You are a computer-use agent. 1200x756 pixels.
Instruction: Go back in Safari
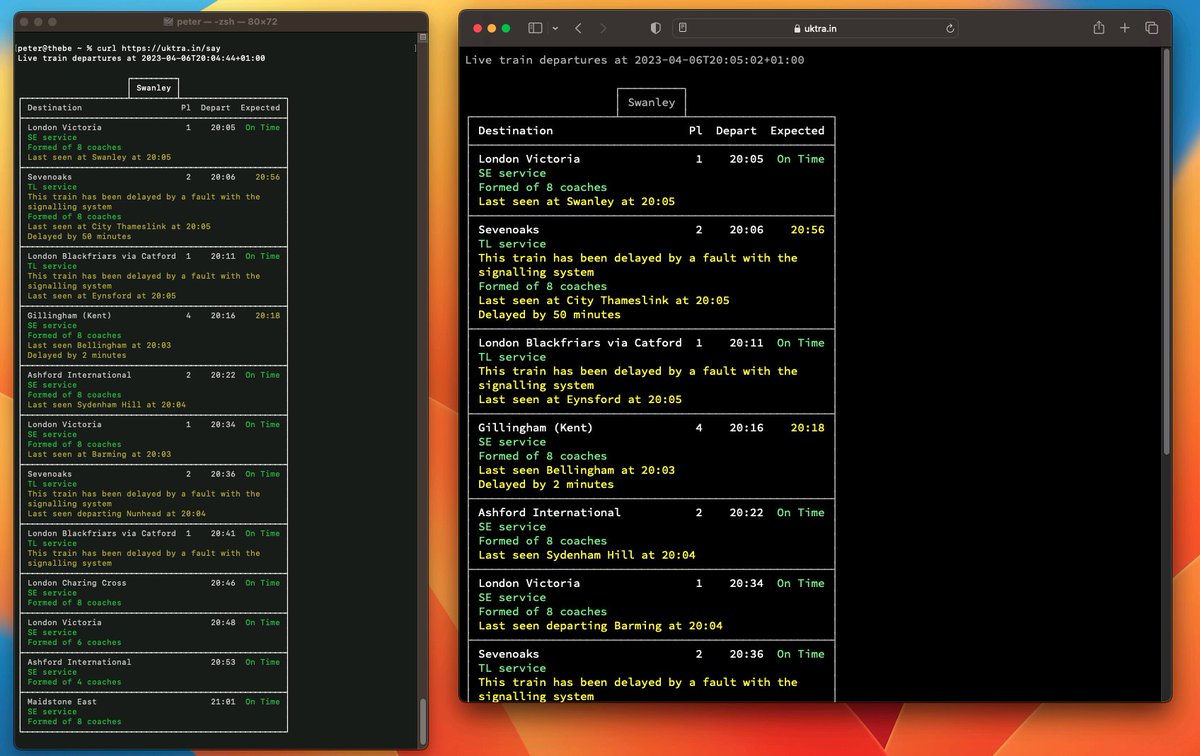tap(579, 29)
